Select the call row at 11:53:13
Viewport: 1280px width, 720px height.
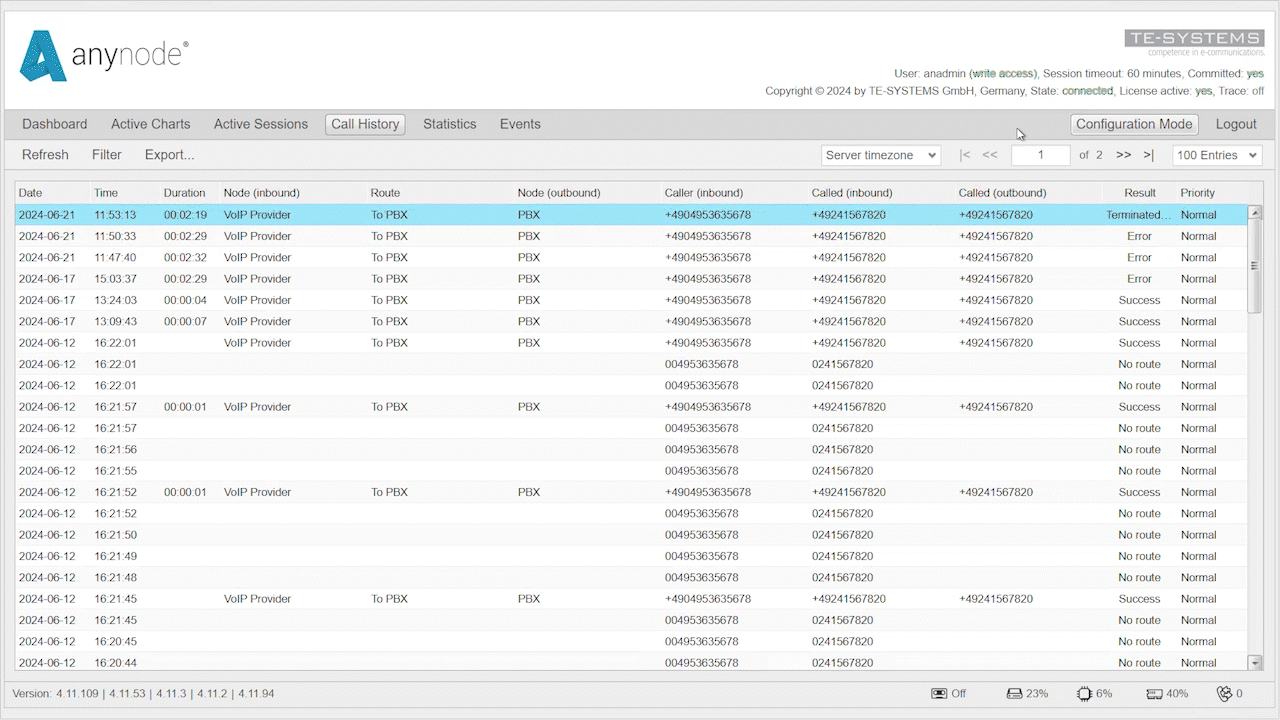click(x=632, y=215)
